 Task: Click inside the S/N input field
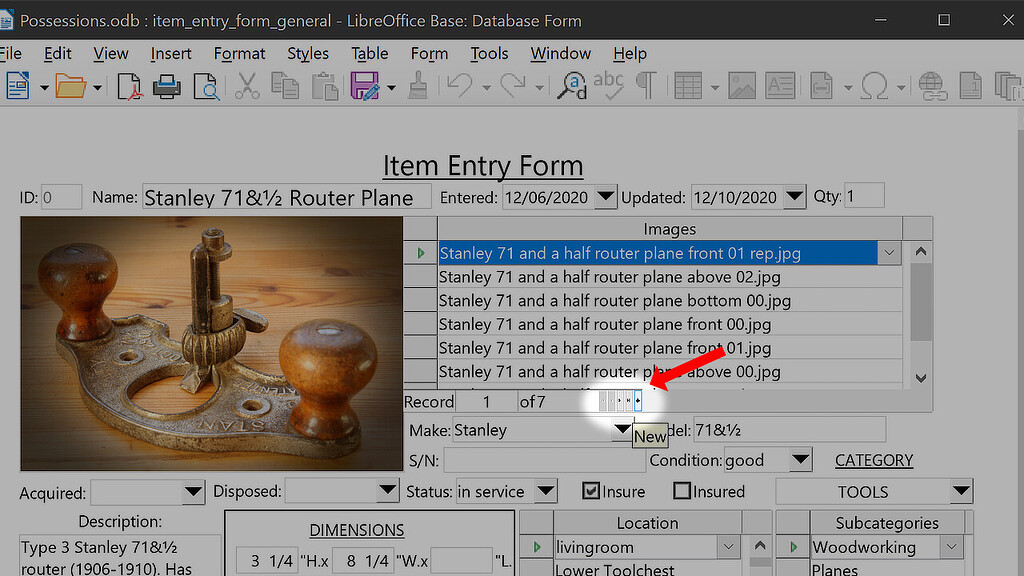pos(543,460)
